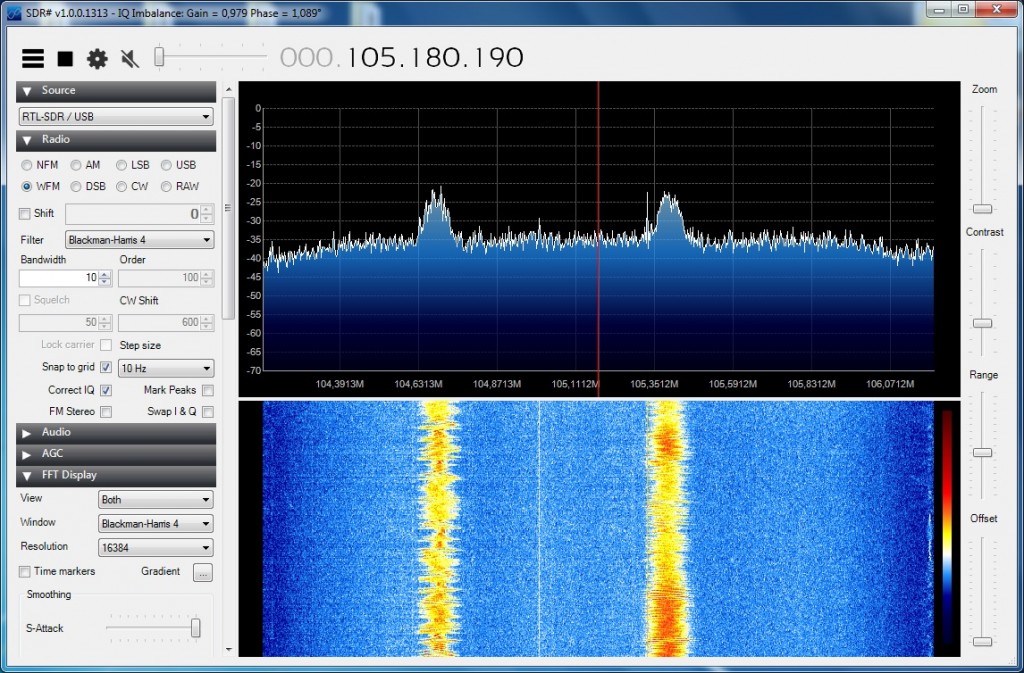
Task: Toggle the muted speaker icon
Action: (x=130, y=59)
